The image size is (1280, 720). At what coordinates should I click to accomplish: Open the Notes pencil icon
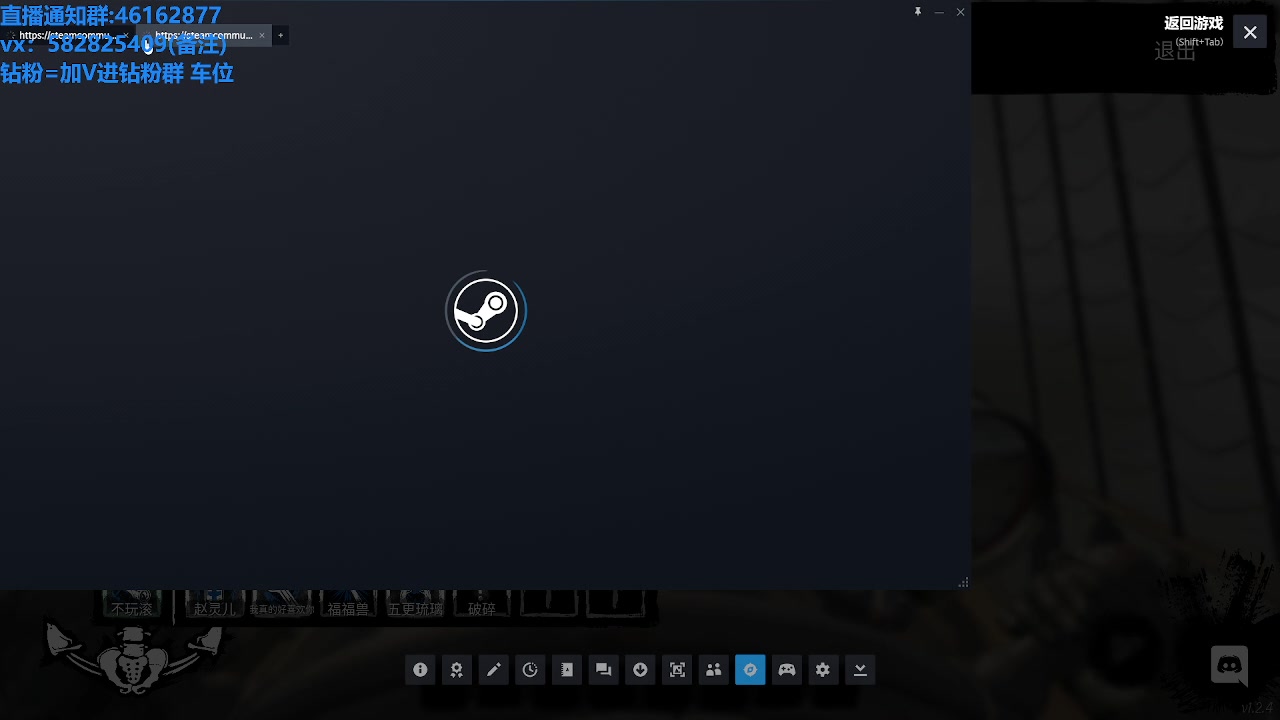493,670
